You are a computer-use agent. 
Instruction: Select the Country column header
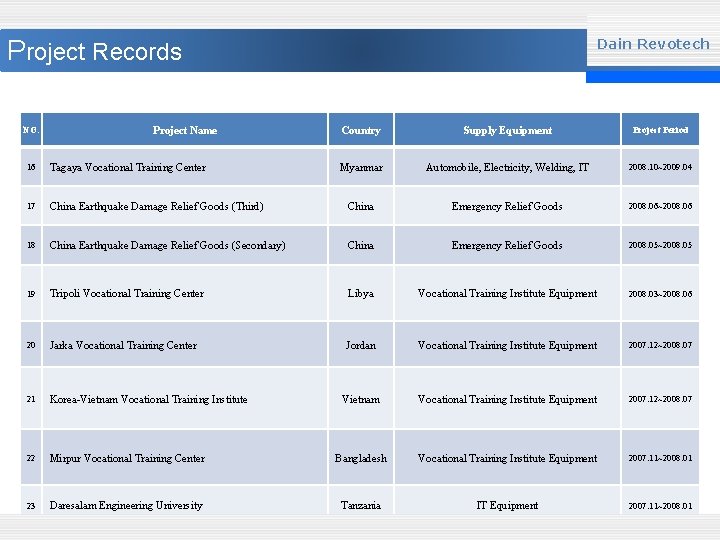(361, 130)
